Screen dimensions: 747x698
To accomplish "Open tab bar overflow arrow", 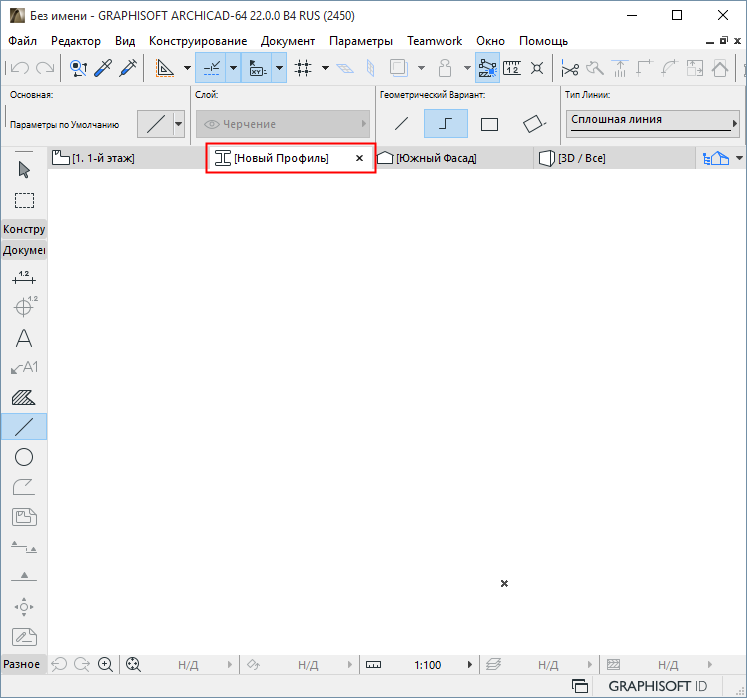I will pos(739,158).
